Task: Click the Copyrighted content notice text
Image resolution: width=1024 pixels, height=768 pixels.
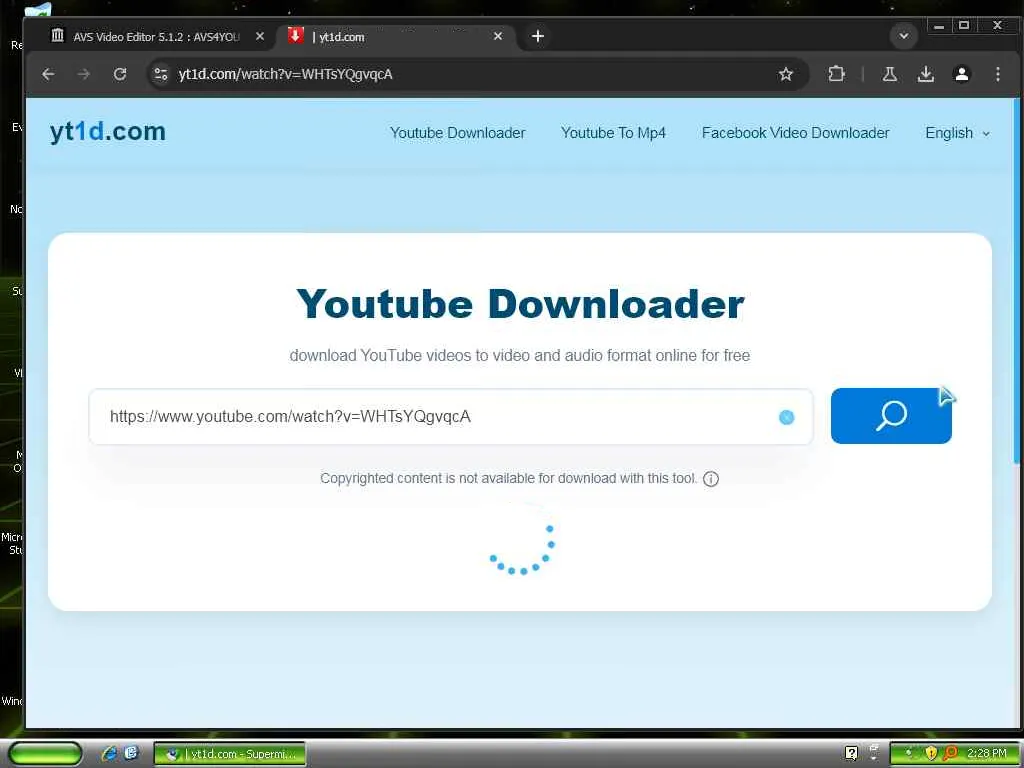Action: 509,479
